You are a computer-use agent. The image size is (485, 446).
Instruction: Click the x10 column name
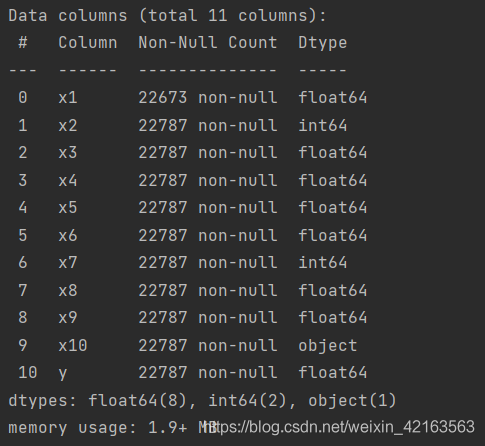pyautogui.click(x=73, y=345)
